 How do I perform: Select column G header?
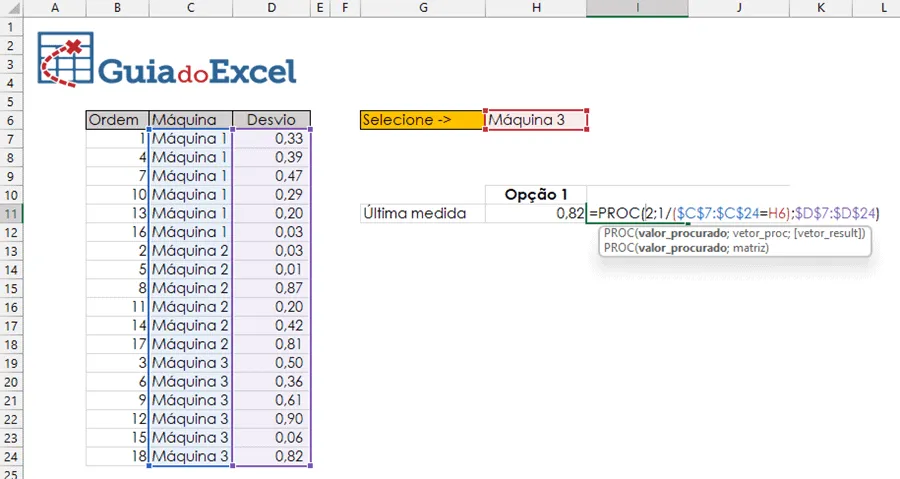423,8
